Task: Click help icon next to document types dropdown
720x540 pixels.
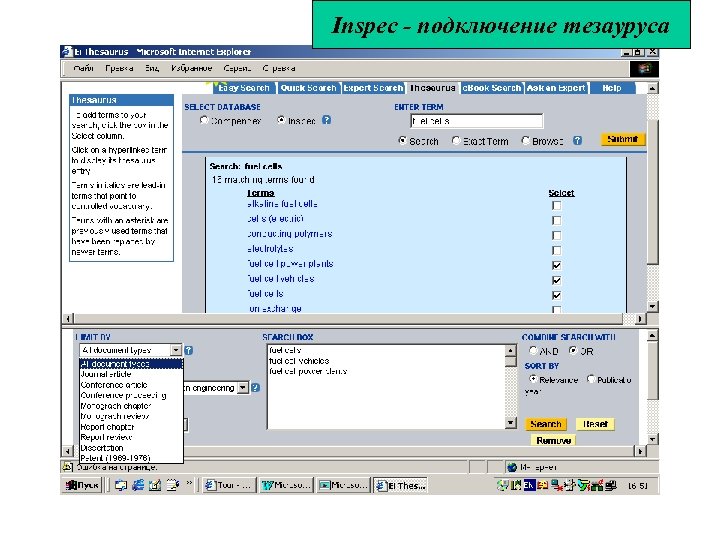Action: point(188,350)
